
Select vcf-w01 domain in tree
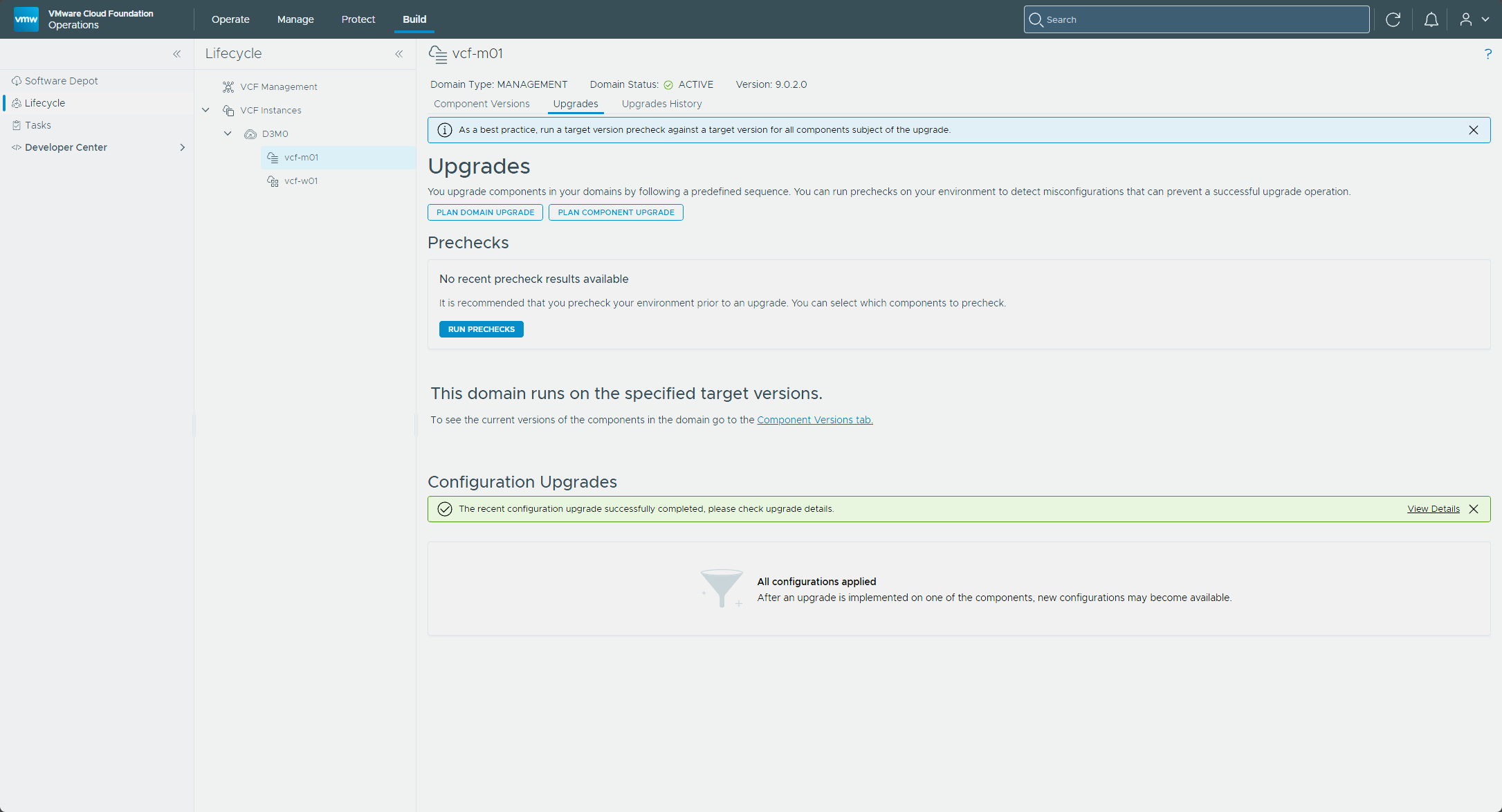click(x=301, y=181)
